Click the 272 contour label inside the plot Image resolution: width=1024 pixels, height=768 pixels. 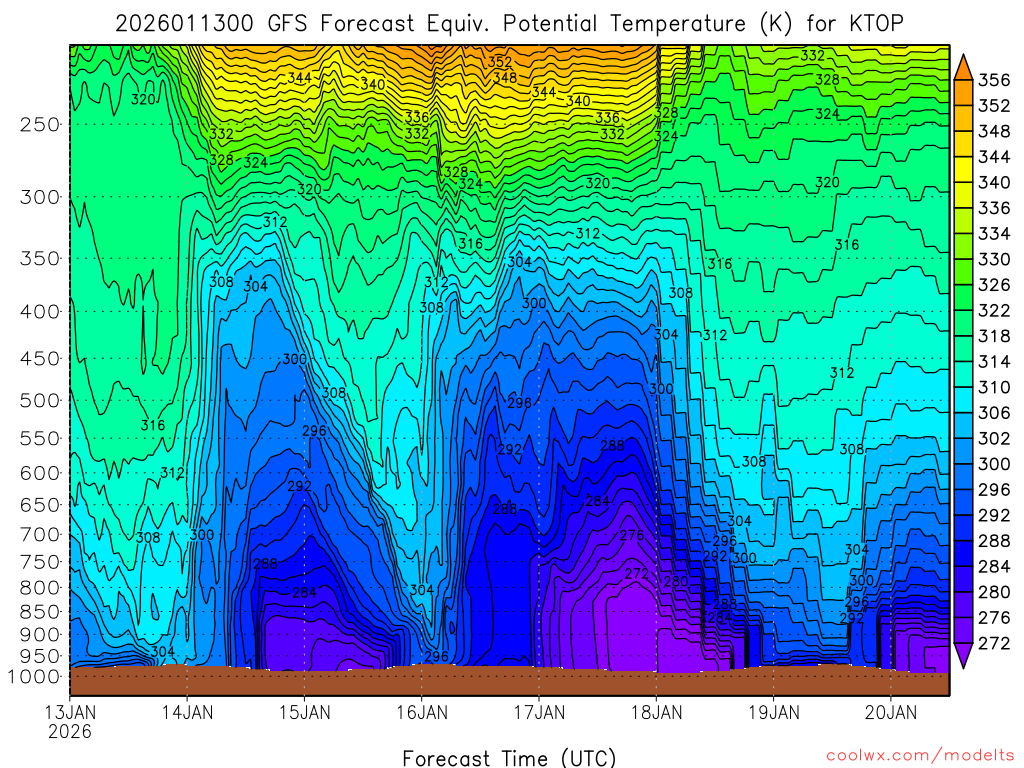point(637,574)
